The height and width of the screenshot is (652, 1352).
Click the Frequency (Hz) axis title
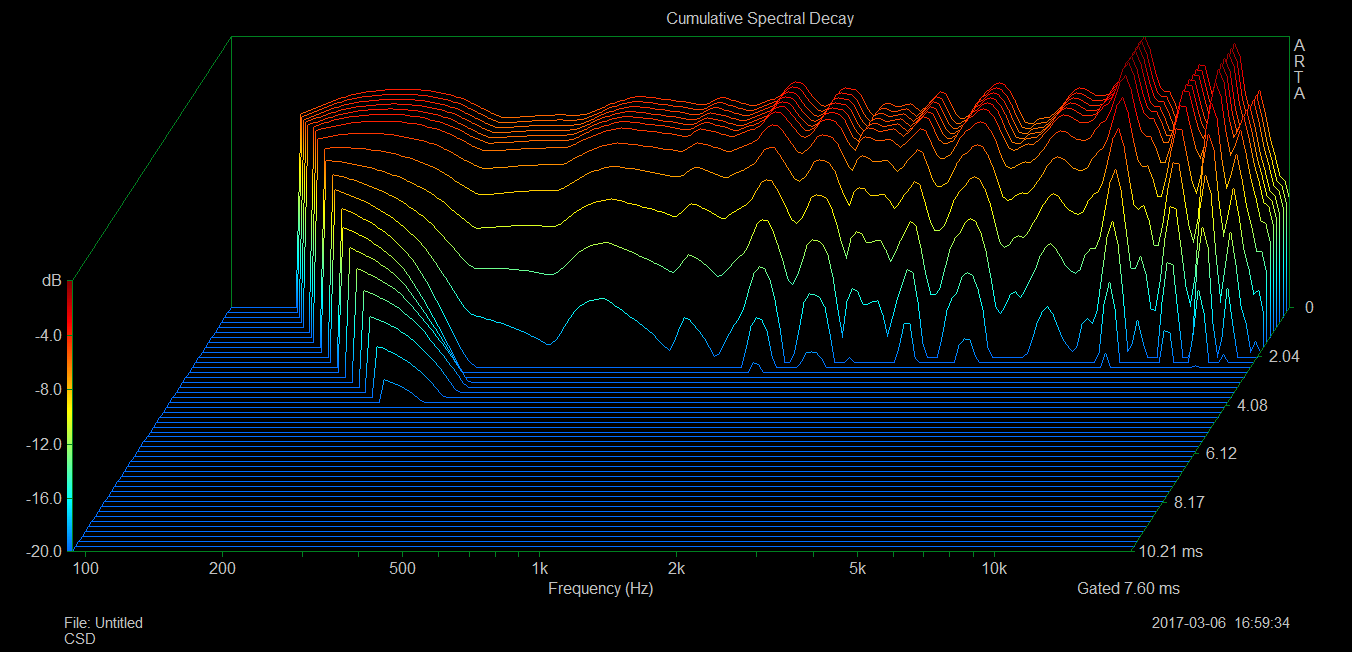point(600,589)
